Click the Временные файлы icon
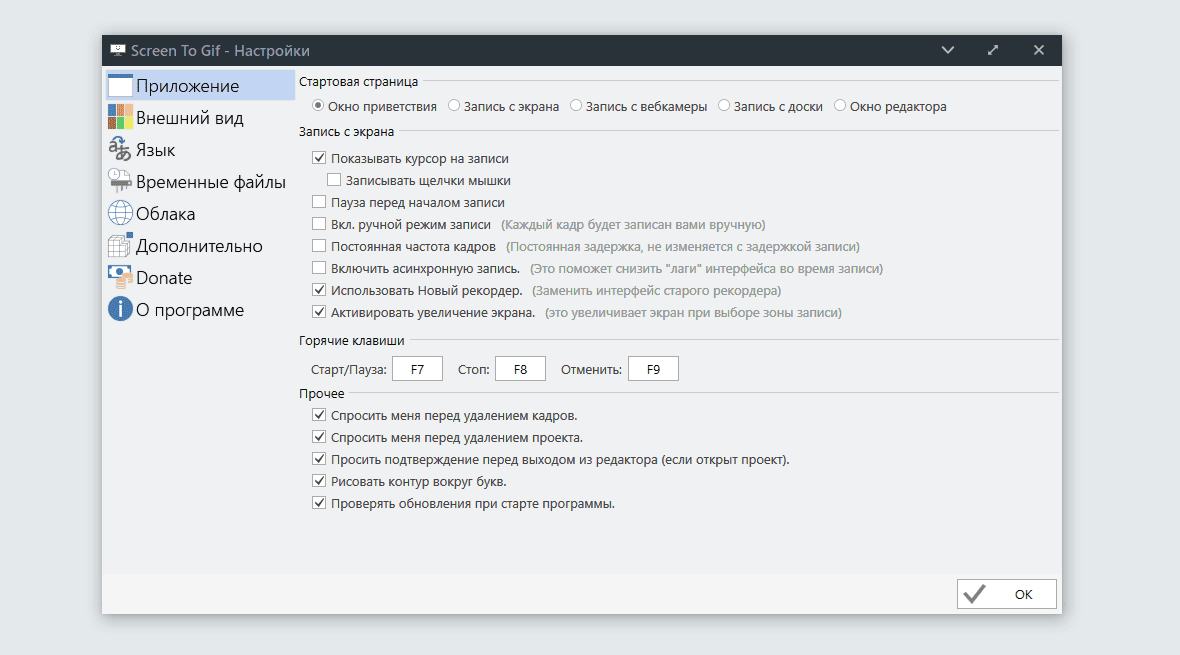Viewport: 1180px width, 655px height. click(120, 182)
